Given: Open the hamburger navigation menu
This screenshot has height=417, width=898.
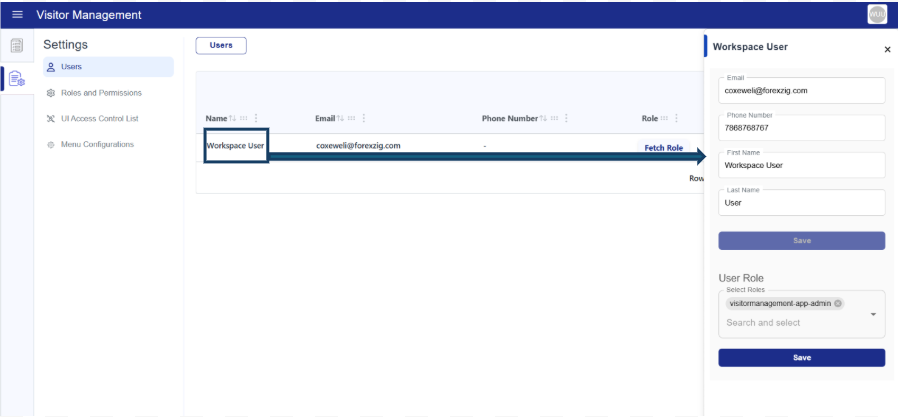Looking at the screenshot, I should [17, 15].
